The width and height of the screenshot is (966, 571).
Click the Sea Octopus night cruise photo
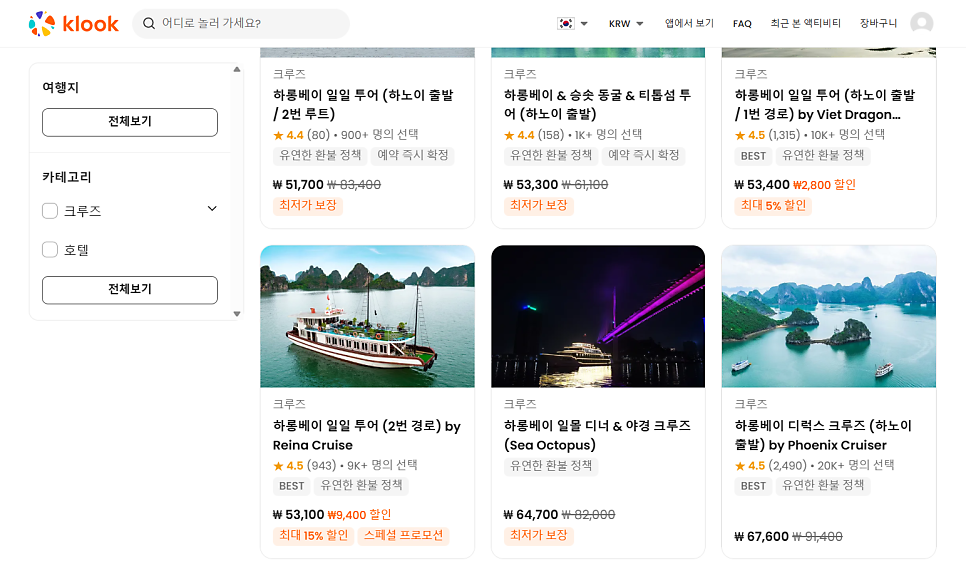[x=598, y=317]
